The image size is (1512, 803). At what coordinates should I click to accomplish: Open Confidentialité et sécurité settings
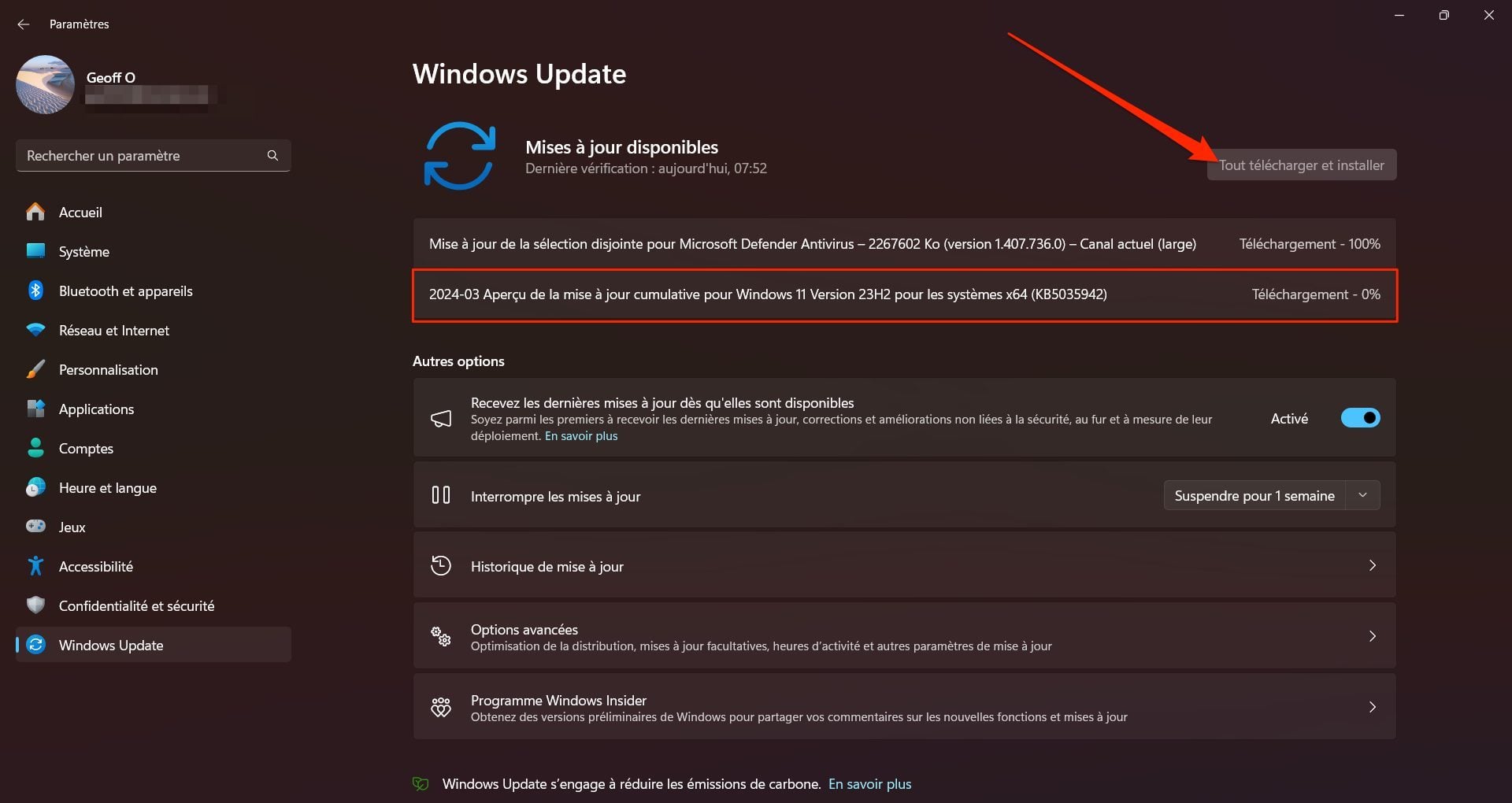pos(136,606)
